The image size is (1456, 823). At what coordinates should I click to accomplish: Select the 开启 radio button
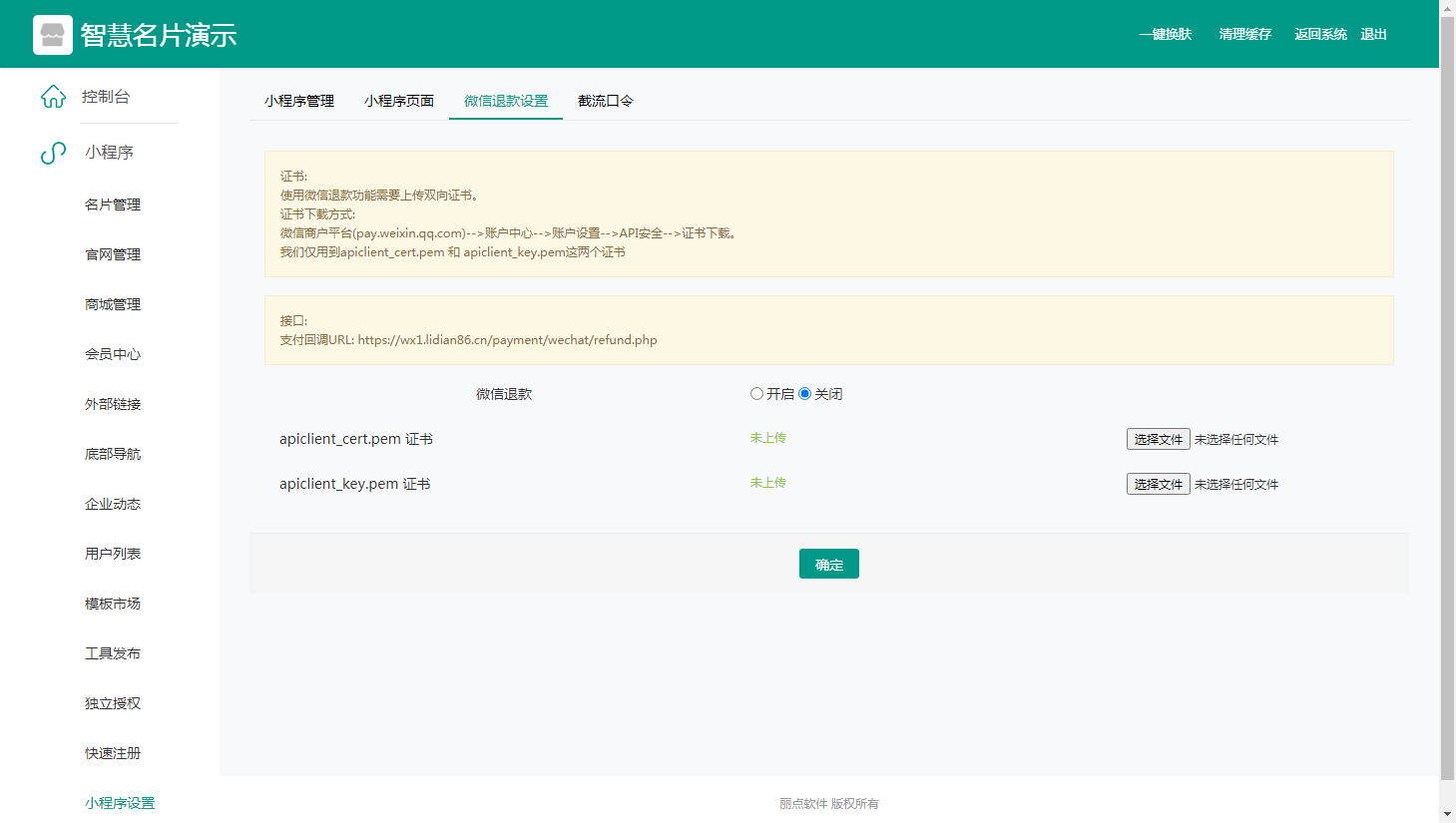click(756, 394)
